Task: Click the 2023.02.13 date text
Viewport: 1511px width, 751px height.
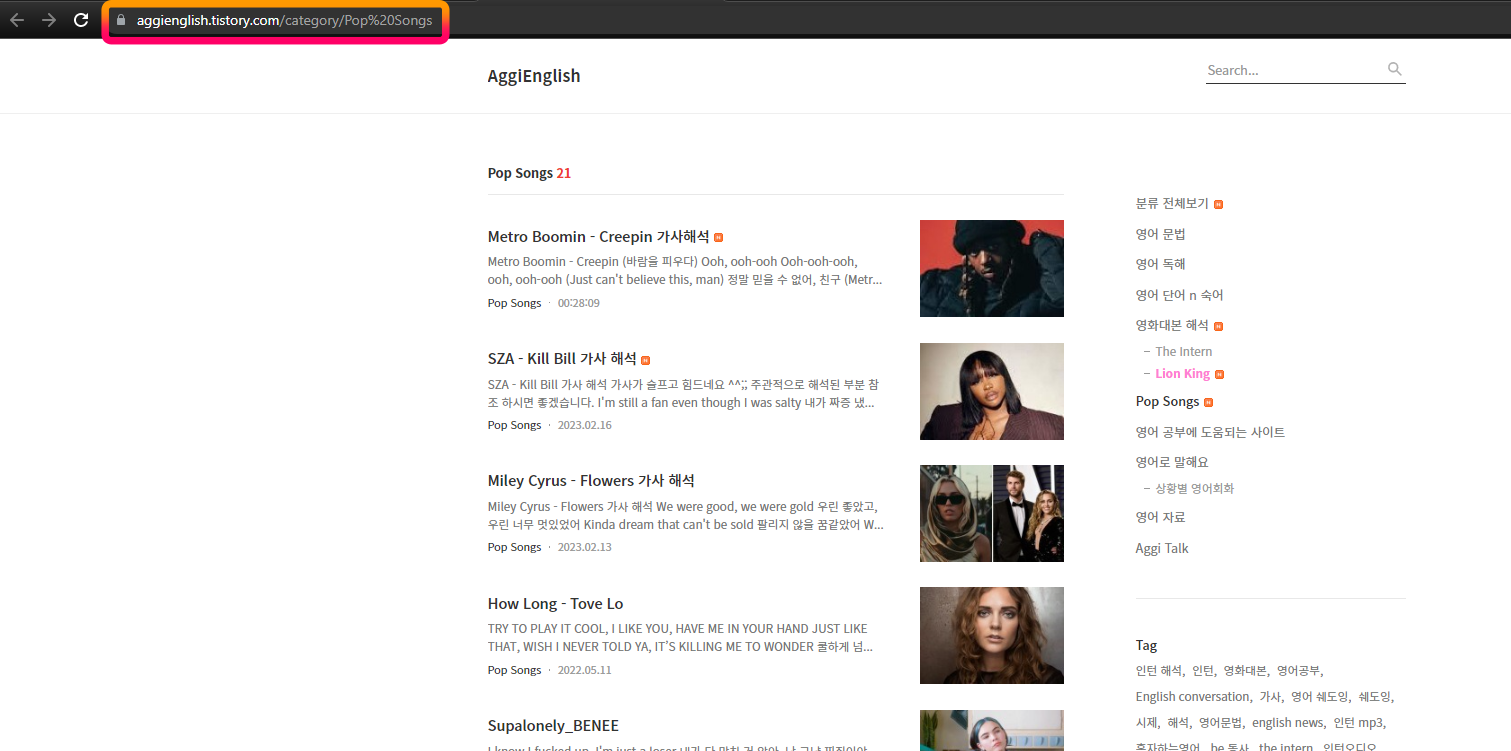Action: 585,547
